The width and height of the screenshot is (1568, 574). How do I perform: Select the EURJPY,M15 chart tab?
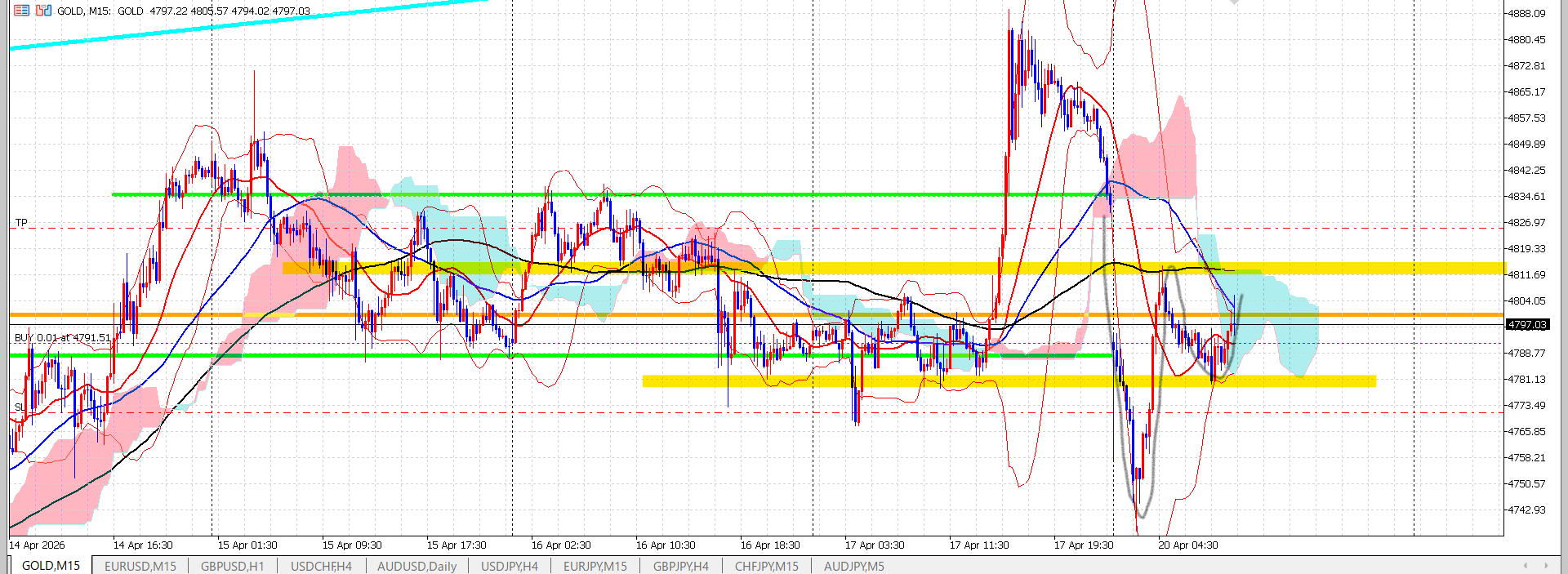click(x=595, y=566)
